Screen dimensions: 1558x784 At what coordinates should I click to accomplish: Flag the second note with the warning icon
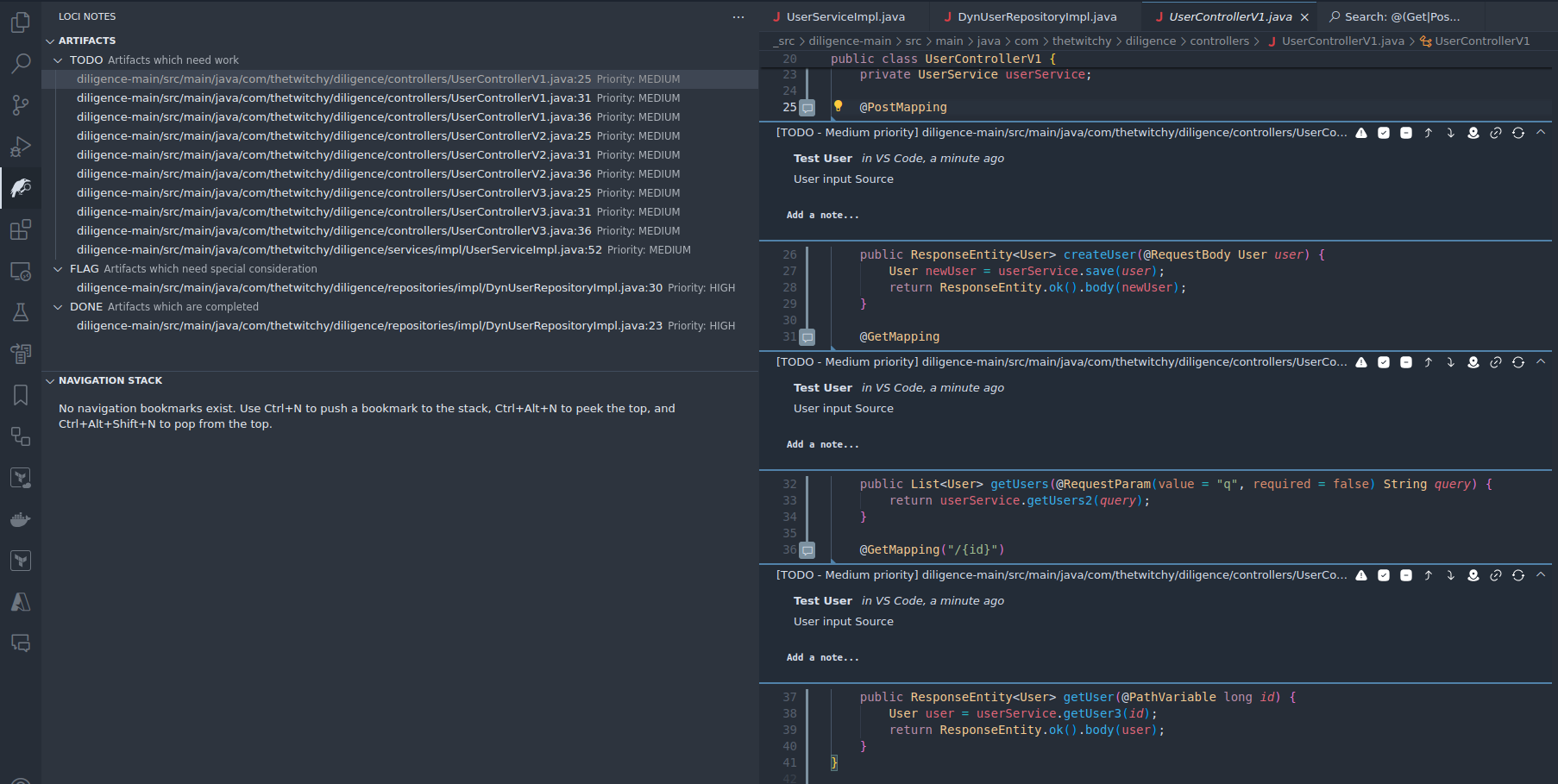pyautogui.click(x=1361, y=362)
